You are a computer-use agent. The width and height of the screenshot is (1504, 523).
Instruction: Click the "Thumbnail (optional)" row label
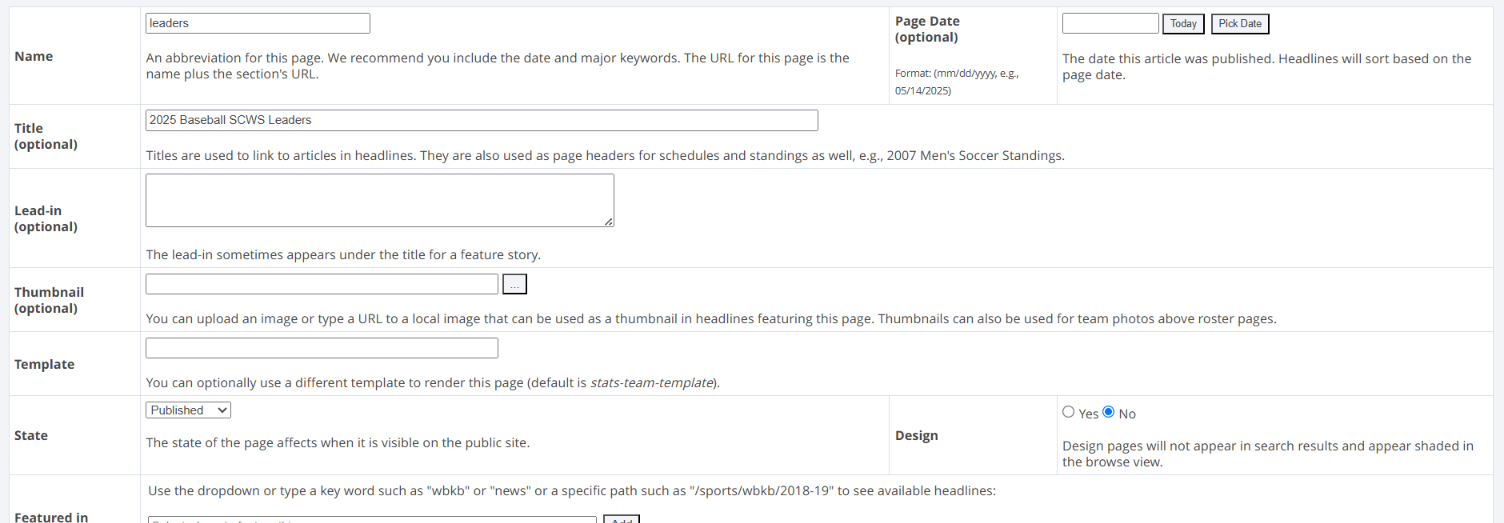(x=49, y=300)
